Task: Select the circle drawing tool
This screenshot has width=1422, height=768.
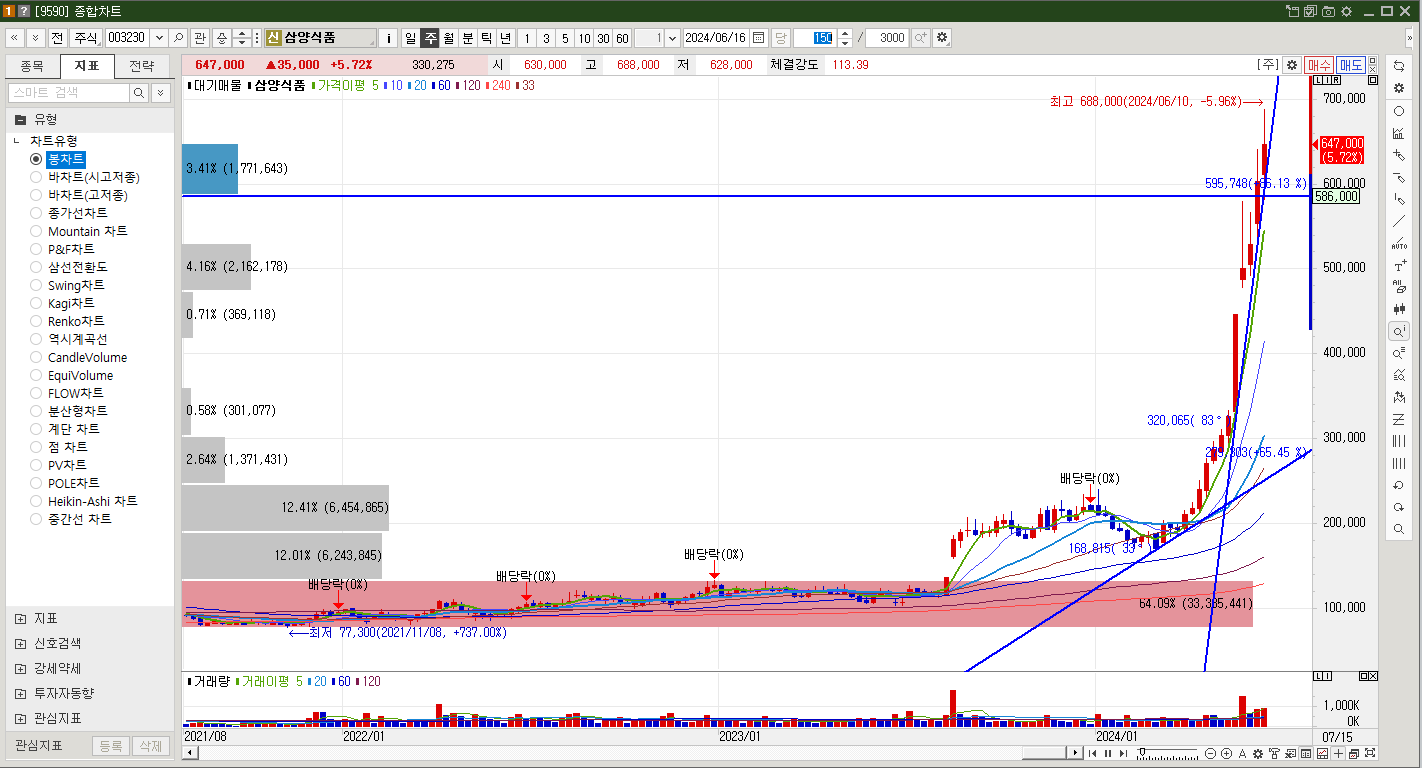Action: 1399,111
